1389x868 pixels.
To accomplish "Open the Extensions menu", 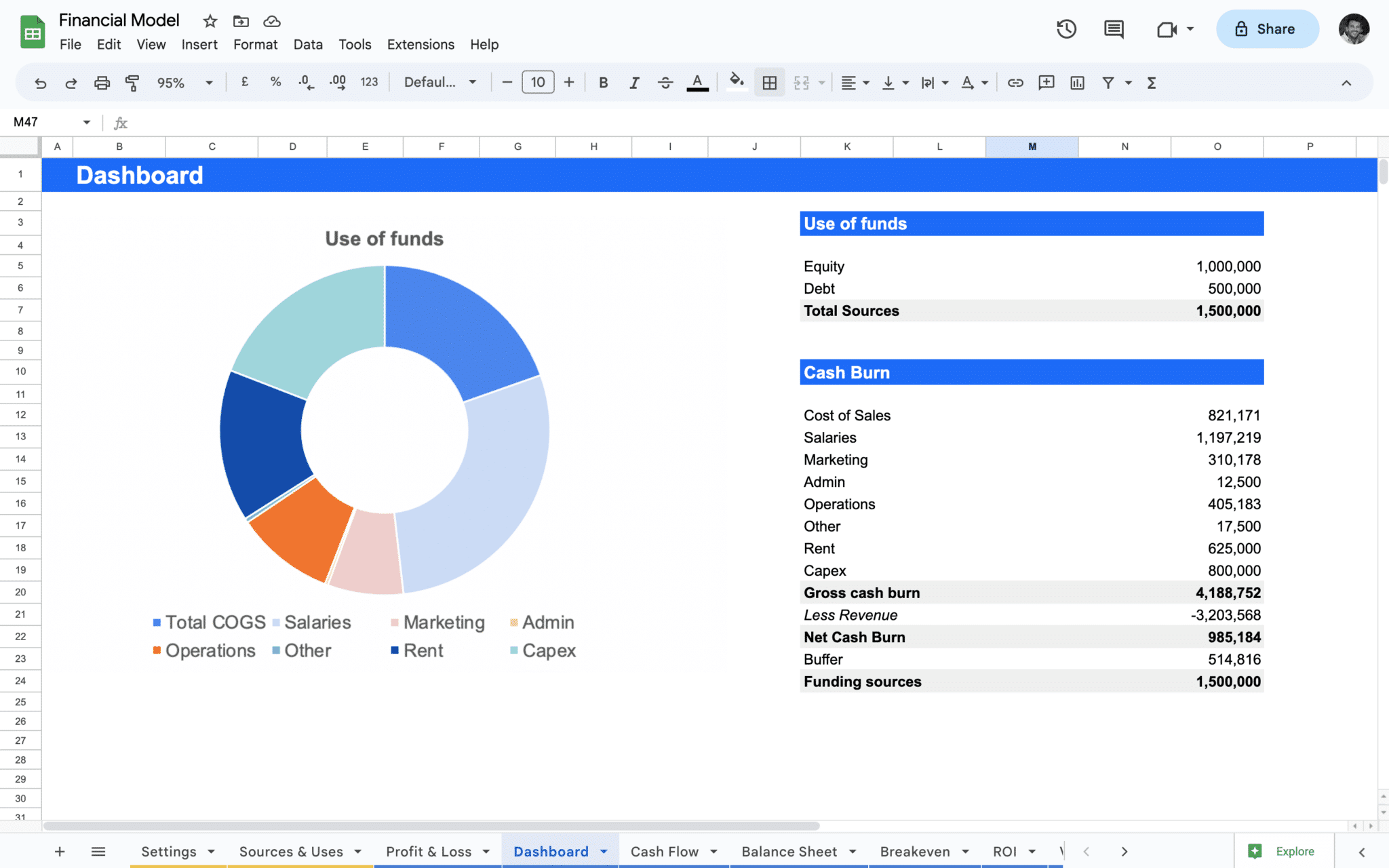I will pos(420,45).
